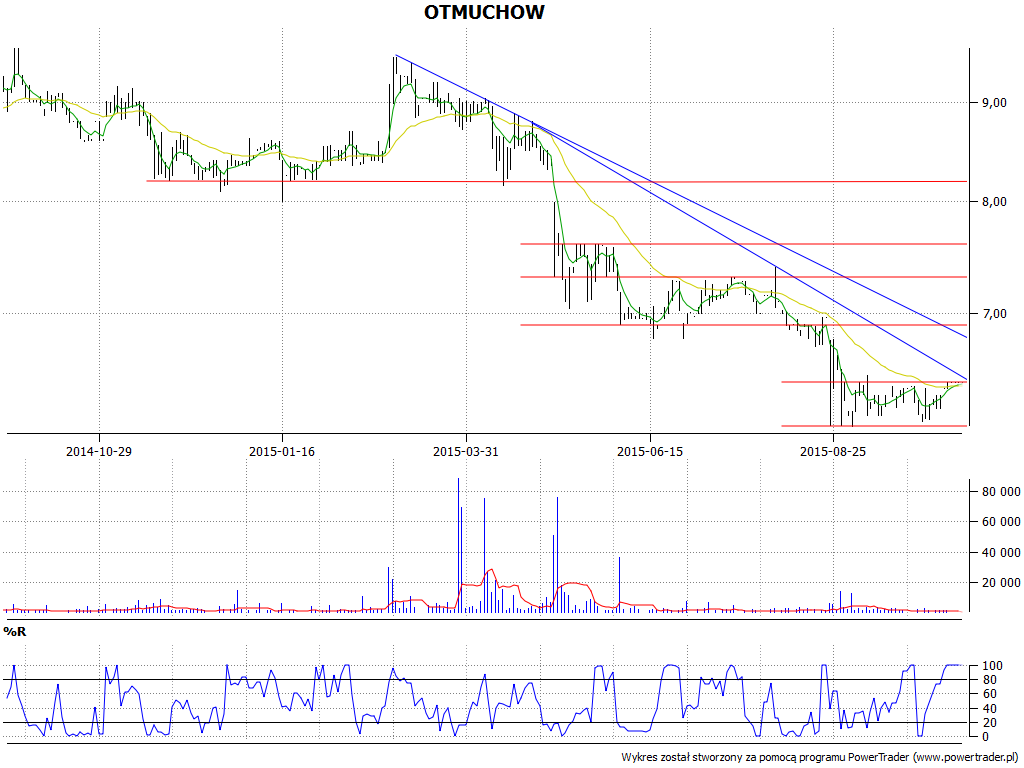This screenshot has height=768, width=1024.
Task: Select the 2015-03-31 date label
Action: coord(466,451)
